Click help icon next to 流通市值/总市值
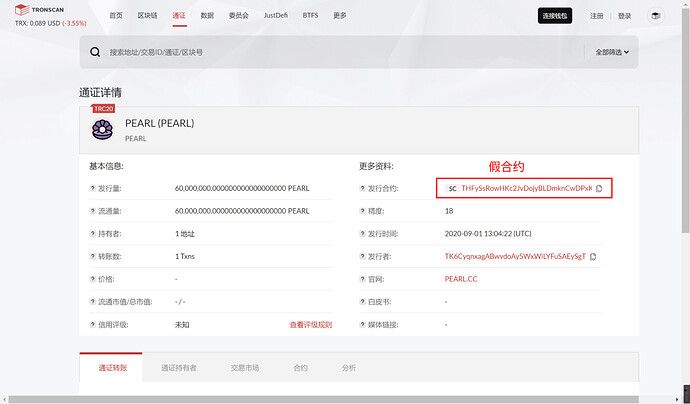Image resolution: width=690 pixels, height=404 pixels. click(x=92, y=302)
